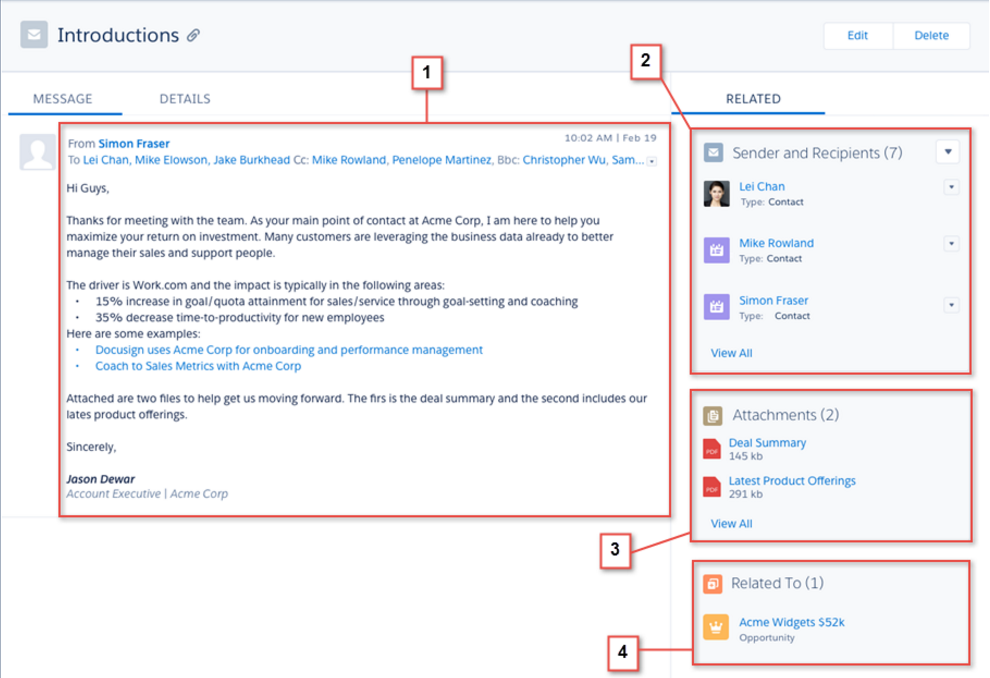Click View All under Sender and Recipients
The width and height of the screenshot is (990, 678).
click(x=731, y=353)
